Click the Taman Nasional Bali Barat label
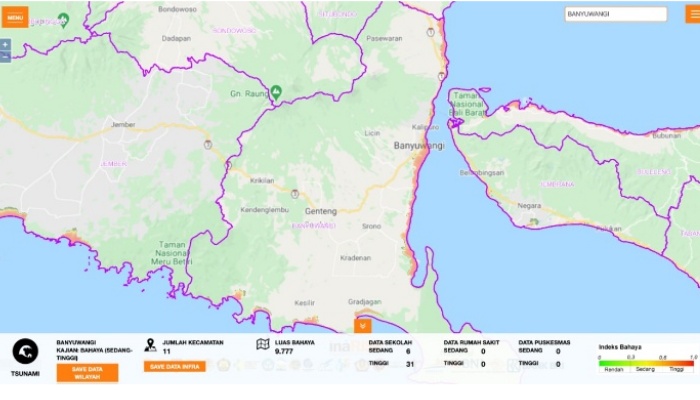Screen dimensions: 700x400 (467, 104)
